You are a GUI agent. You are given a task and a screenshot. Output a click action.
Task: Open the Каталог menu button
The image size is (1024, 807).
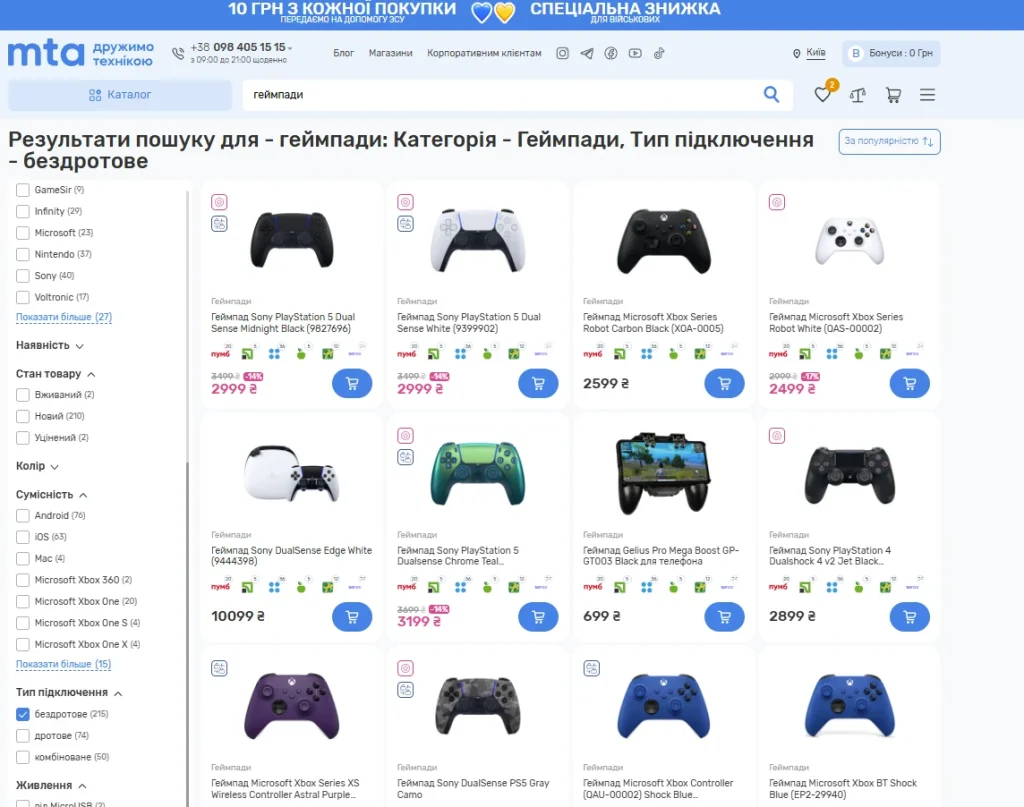(120, 95)
